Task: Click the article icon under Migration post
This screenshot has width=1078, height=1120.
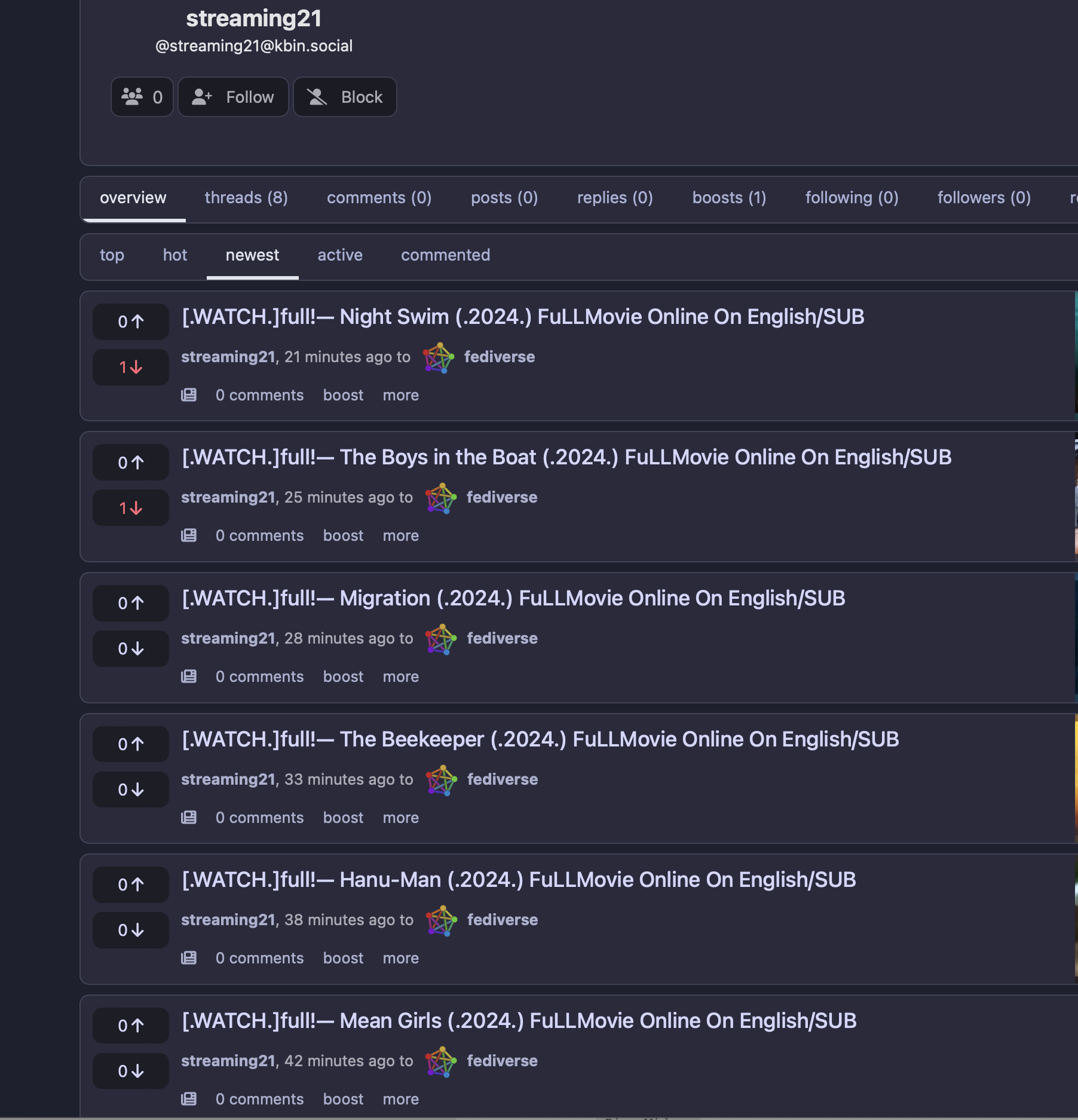Action: coord(189,677)
